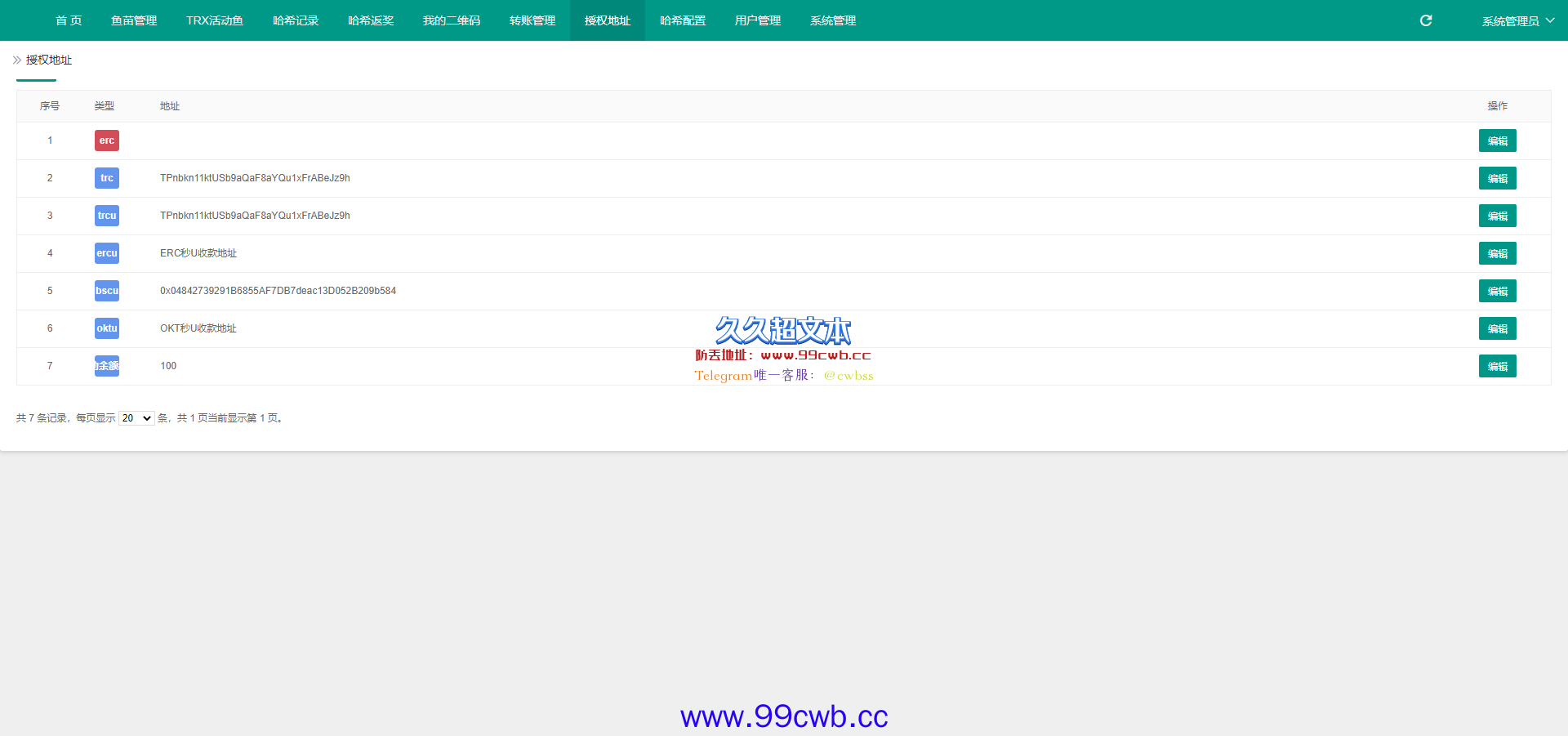The width and height of the screenshot is (1568, 736).
Task: Open the 用户管理 menu
Action: (x=758, y=20)
